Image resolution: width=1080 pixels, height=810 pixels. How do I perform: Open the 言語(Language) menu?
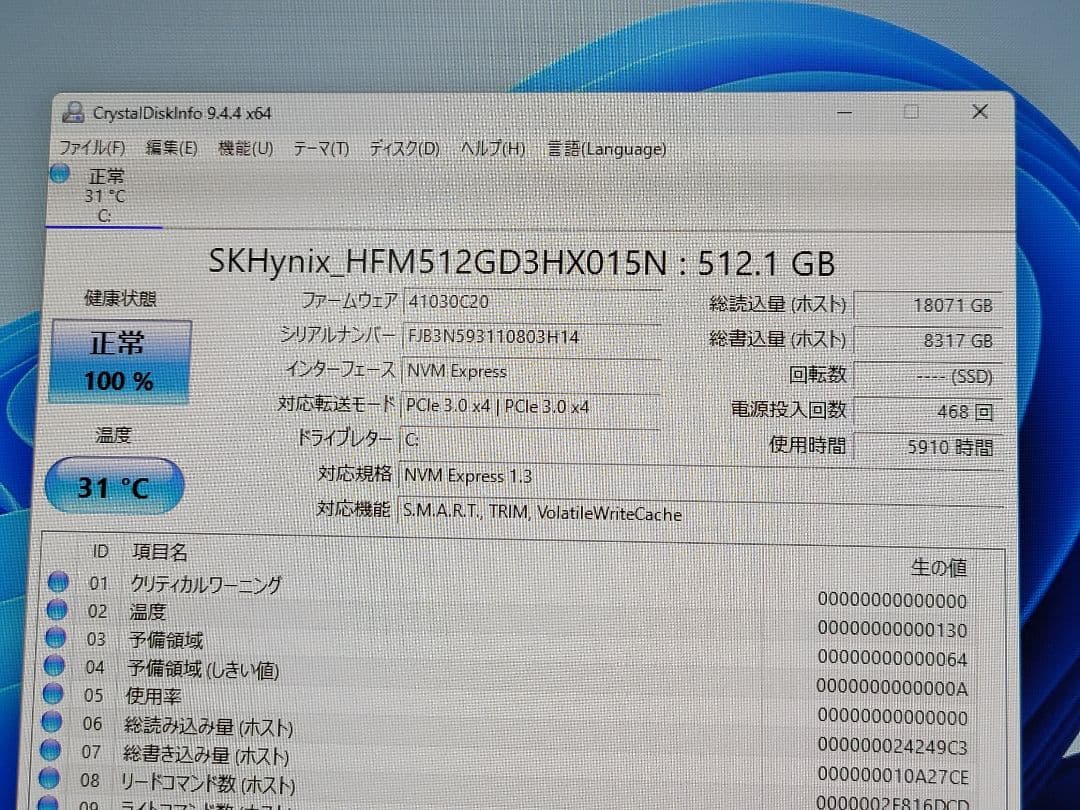(605, 149)
